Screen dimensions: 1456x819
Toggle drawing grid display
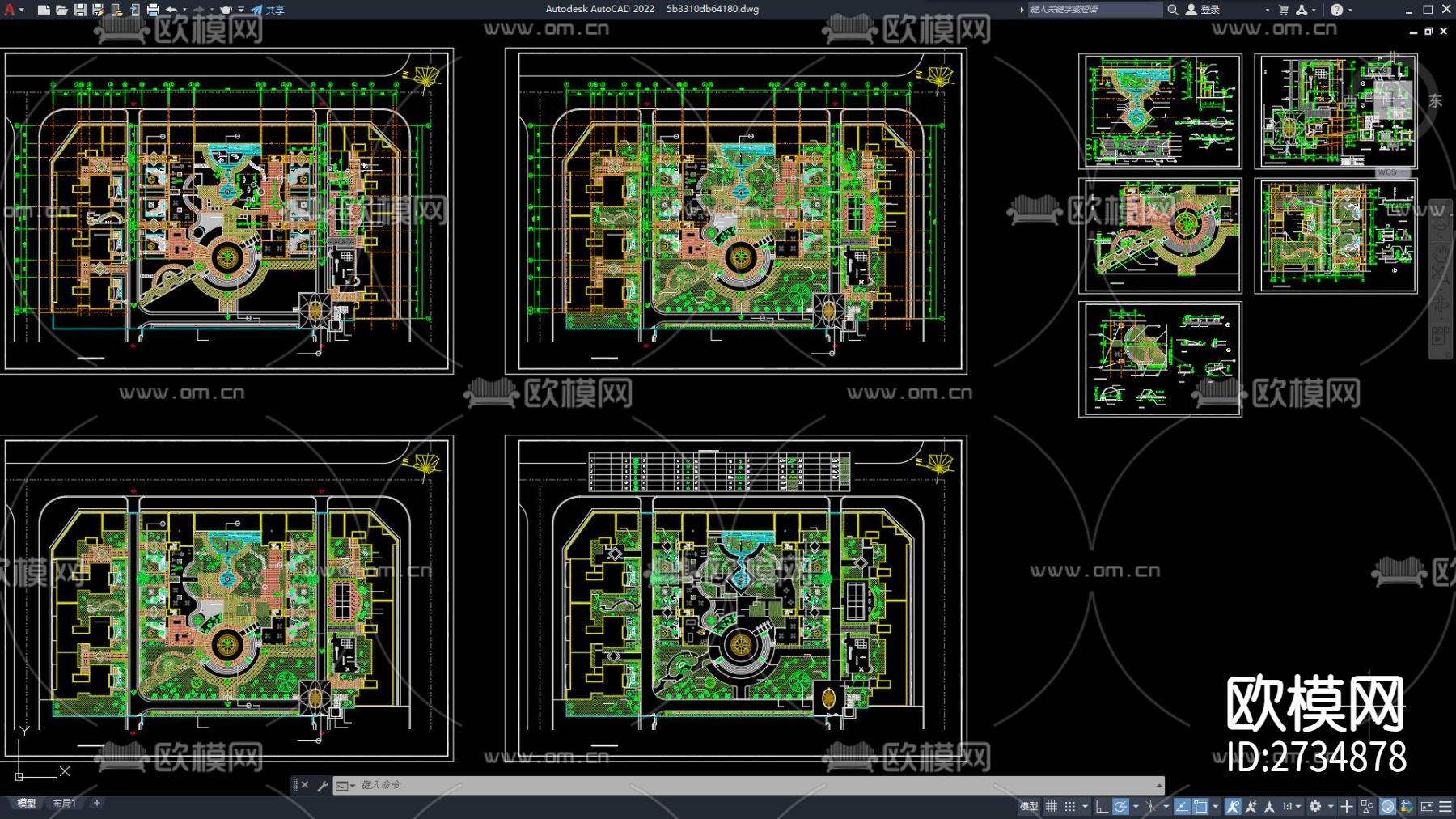(1052, 806)
